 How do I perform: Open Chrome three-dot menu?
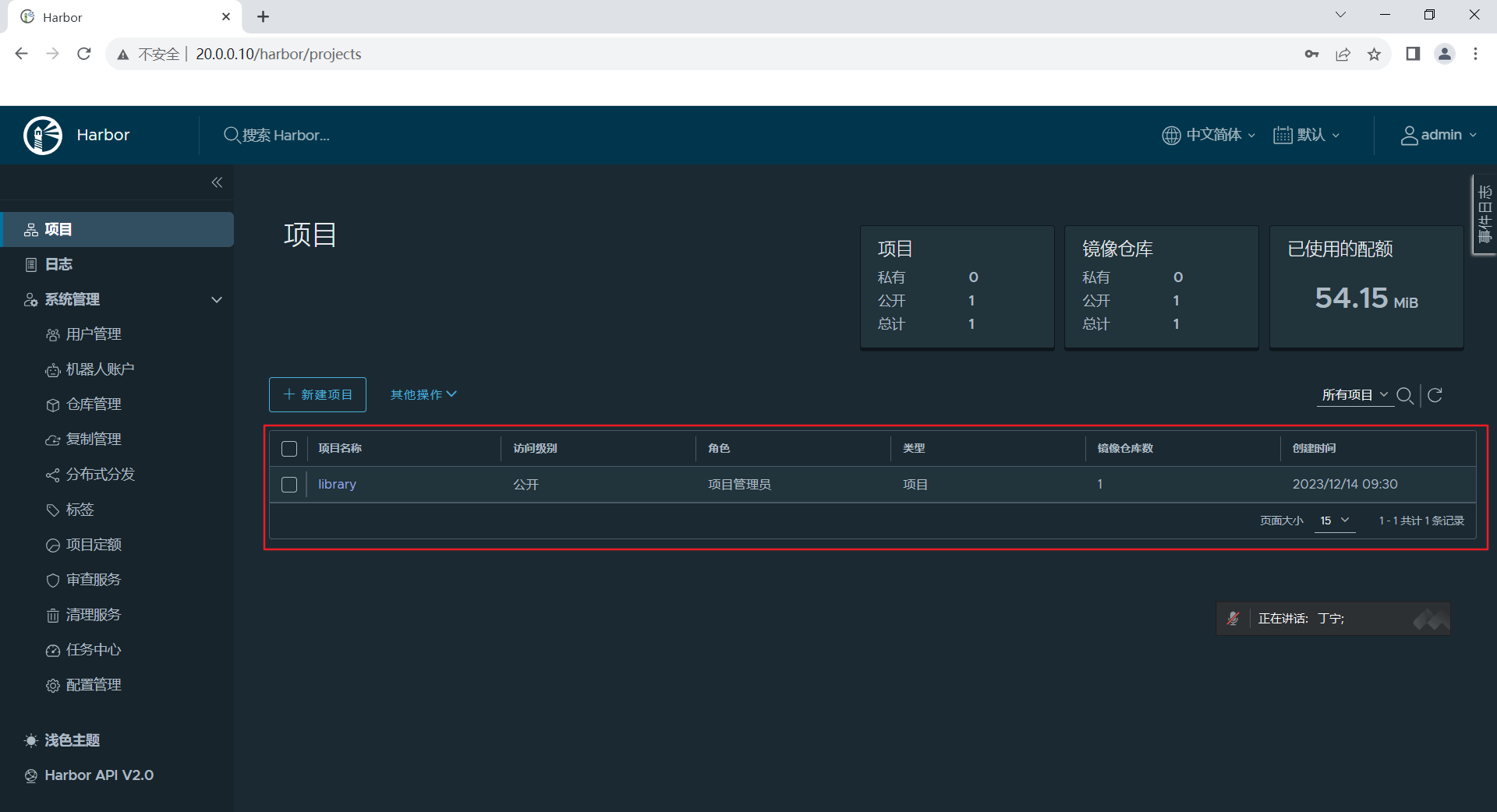point(1475,54)
